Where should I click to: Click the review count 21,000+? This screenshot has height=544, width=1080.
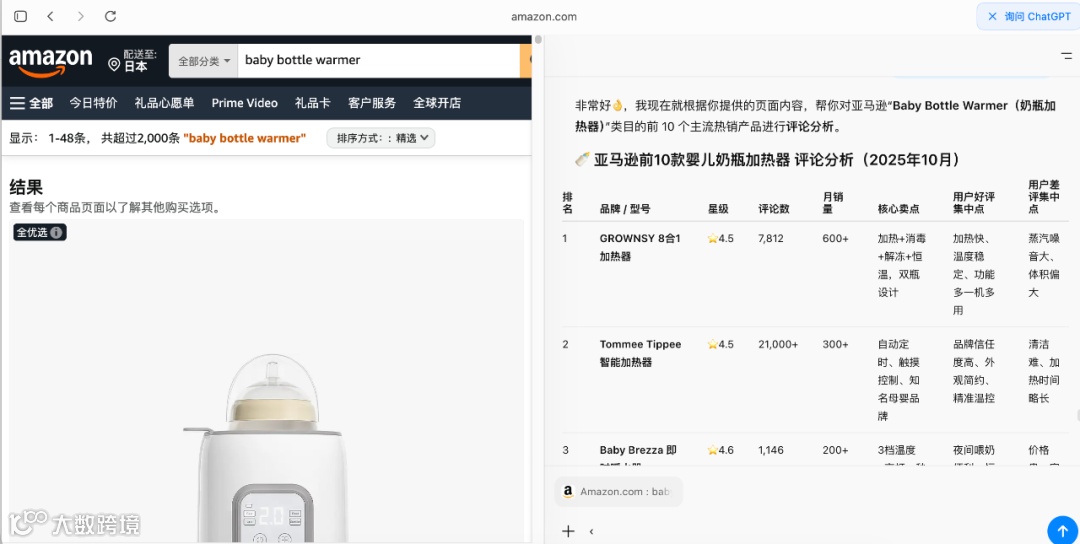click(x=778, y=344)
